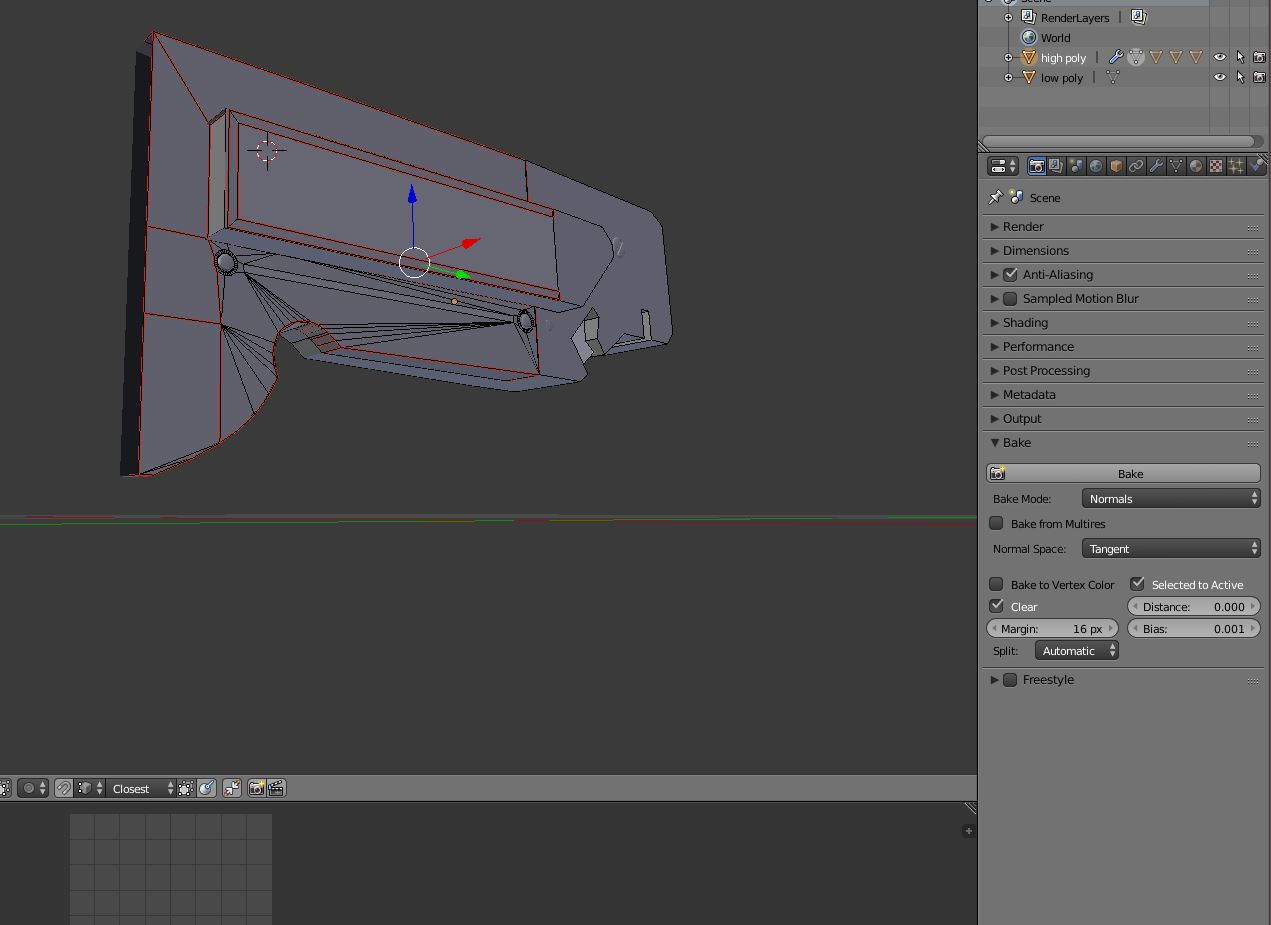Open the Bake Mode Normals dropdown
Viewport: 1271px width, 925px height.
coord(1170,499)
